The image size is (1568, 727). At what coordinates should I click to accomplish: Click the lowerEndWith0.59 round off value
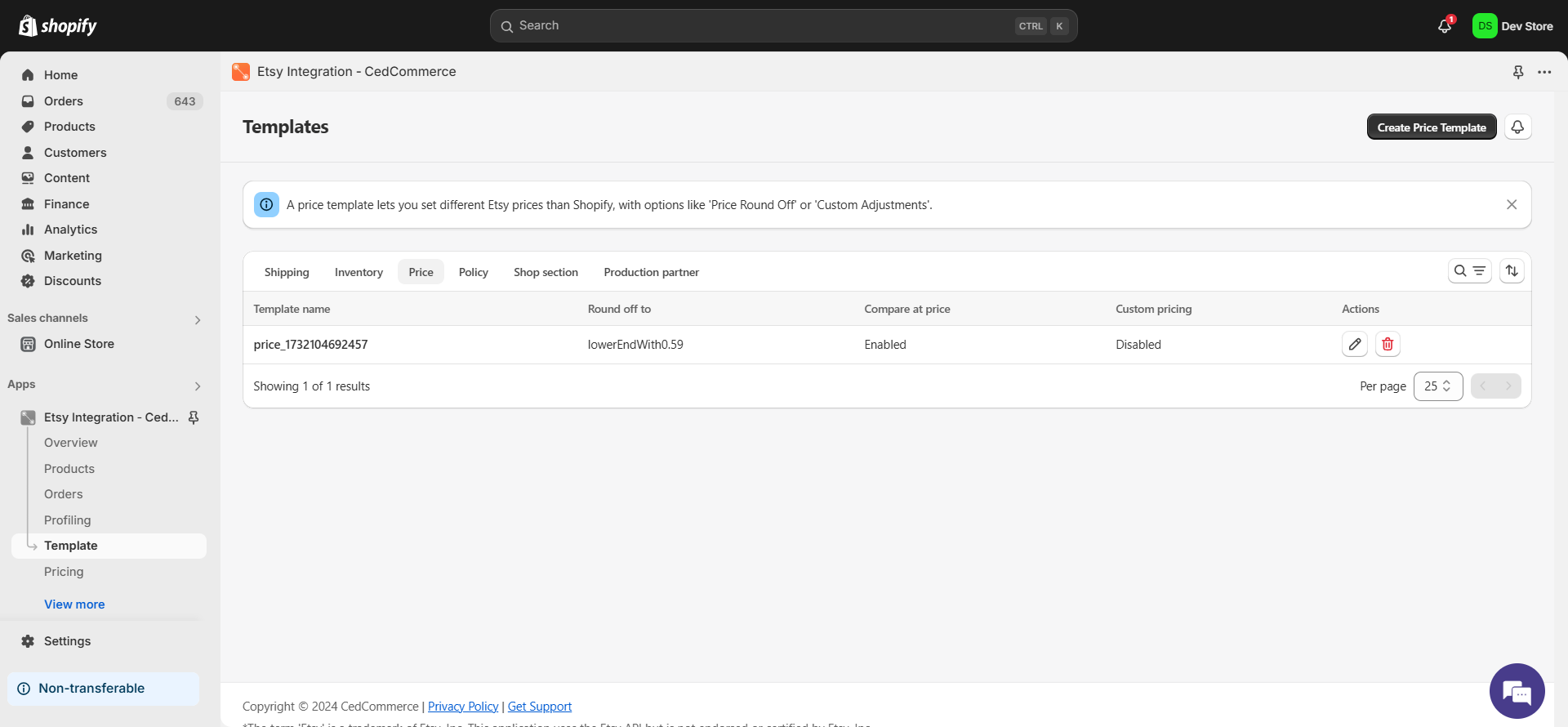635,345
